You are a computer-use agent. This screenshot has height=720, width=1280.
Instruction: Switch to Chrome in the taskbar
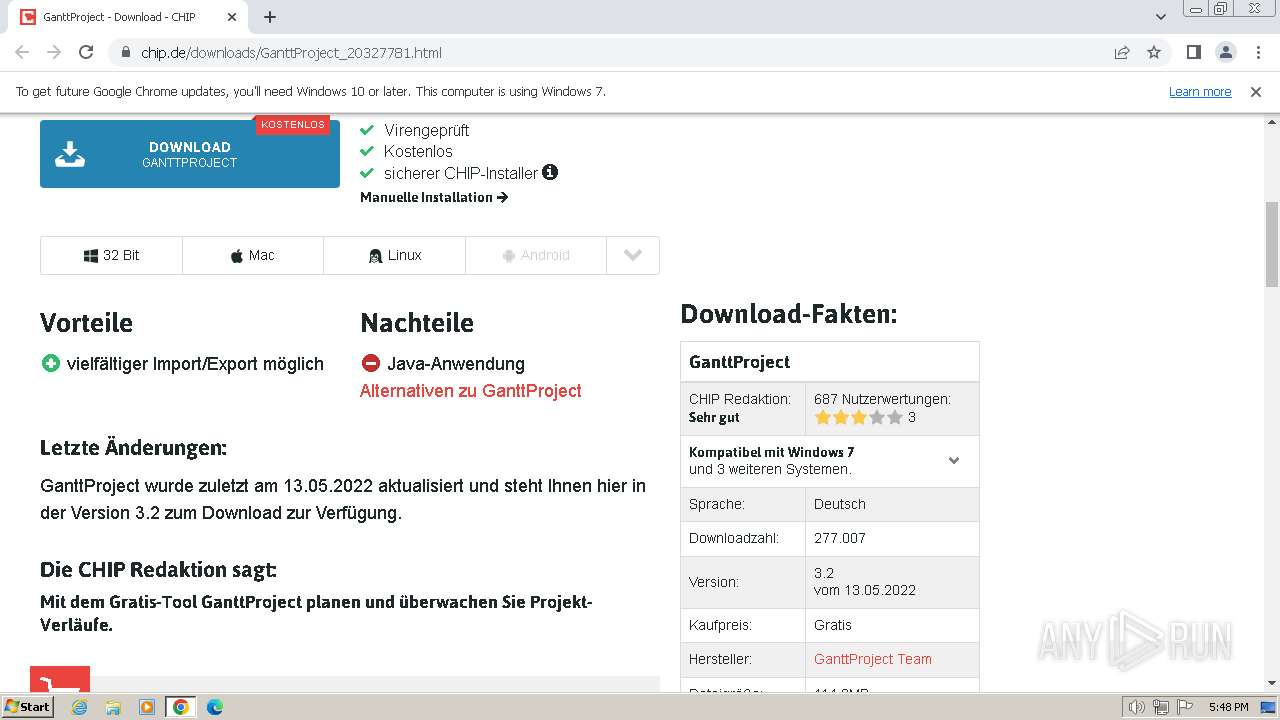(x=181, y=707)
